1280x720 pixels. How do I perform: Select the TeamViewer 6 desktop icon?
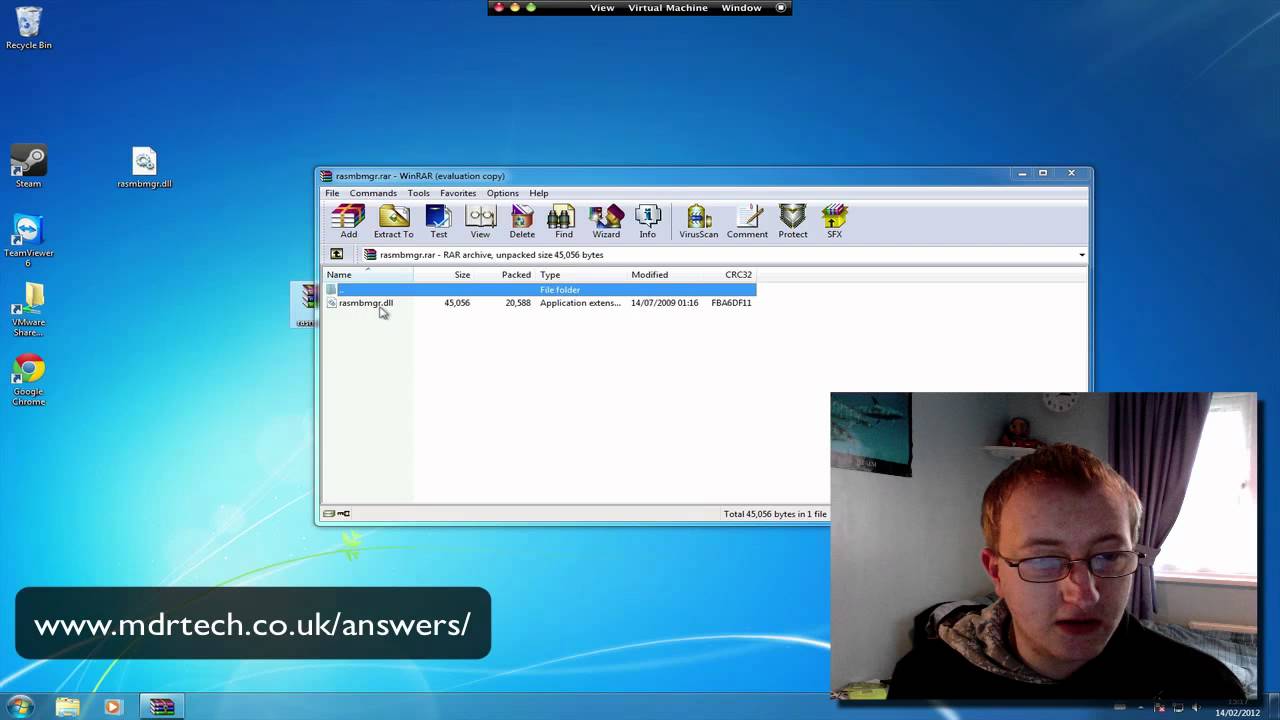(28, 240)
